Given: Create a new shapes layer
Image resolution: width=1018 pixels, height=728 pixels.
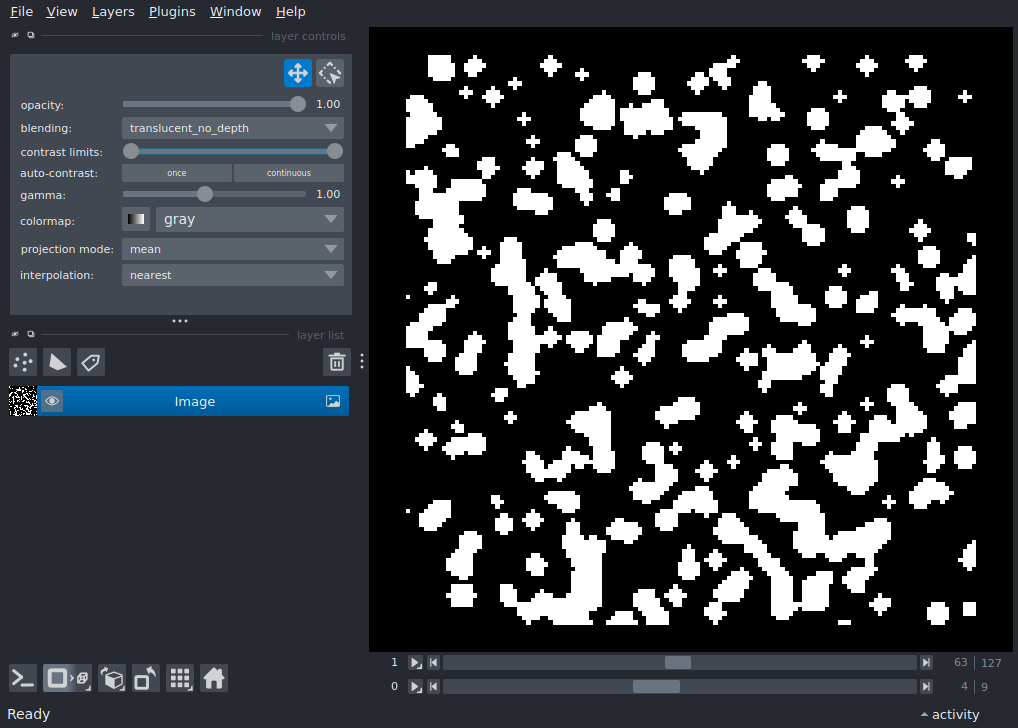Looking at the screenshot, I should [x=57, y=362].
